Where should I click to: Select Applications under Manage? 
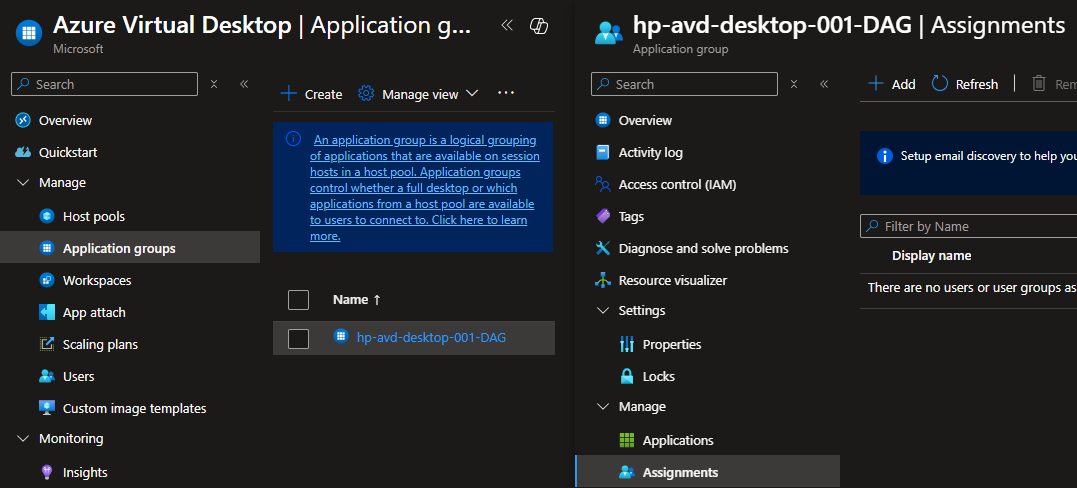point(677,440)
